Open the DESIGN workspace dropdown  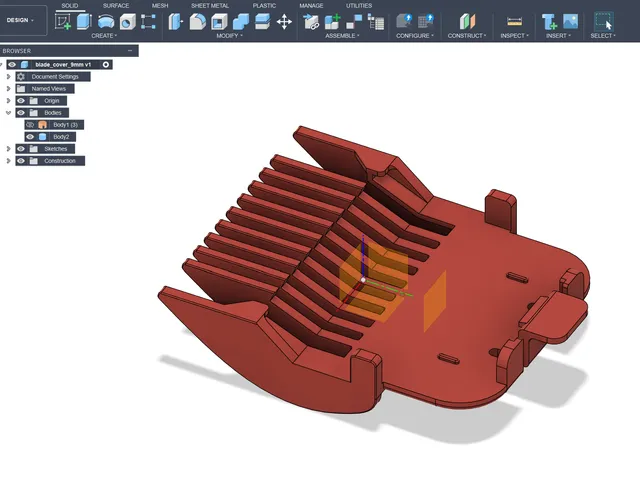[x=20, y=20]
